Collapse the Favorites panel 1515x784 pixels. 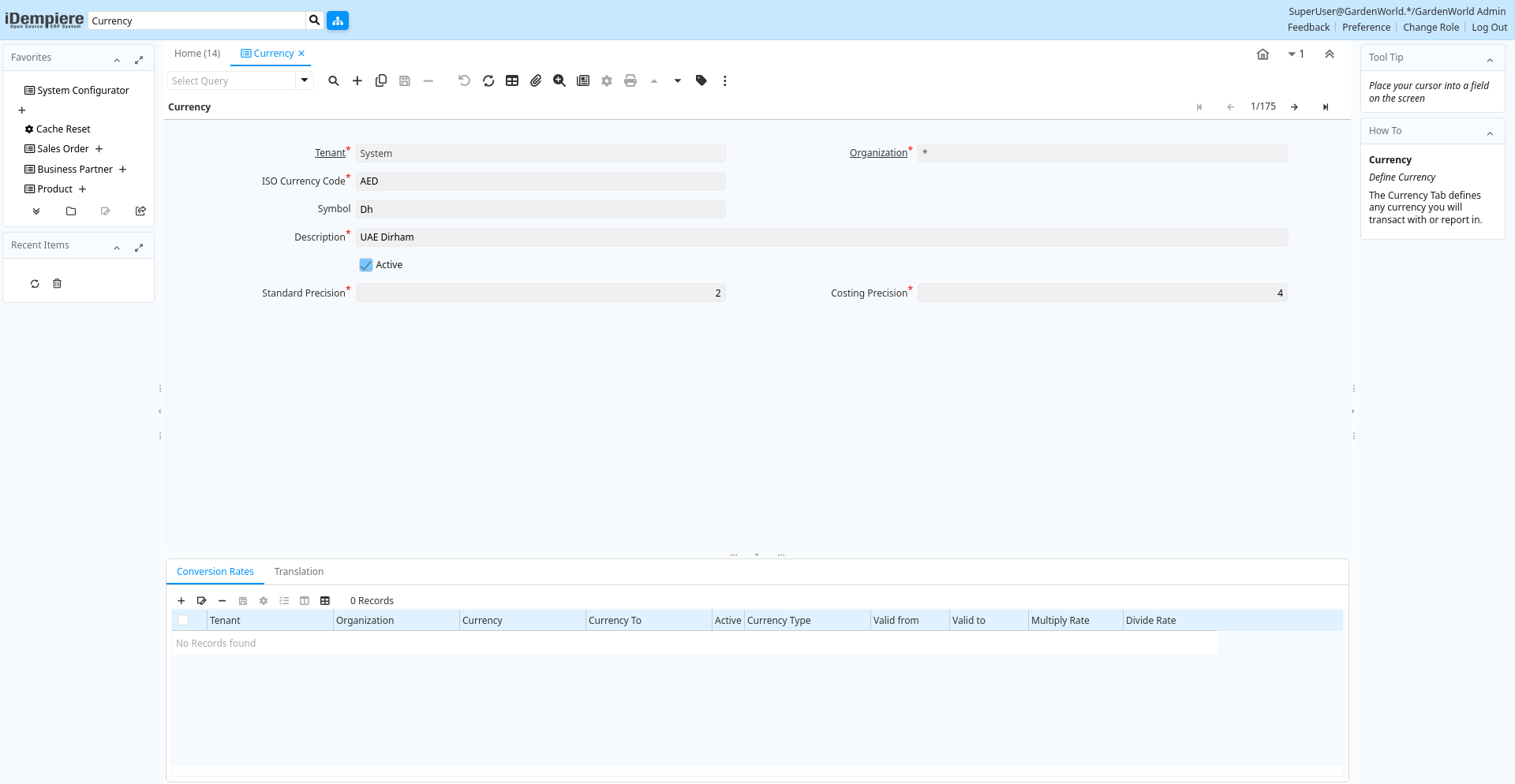coord(117,60)
